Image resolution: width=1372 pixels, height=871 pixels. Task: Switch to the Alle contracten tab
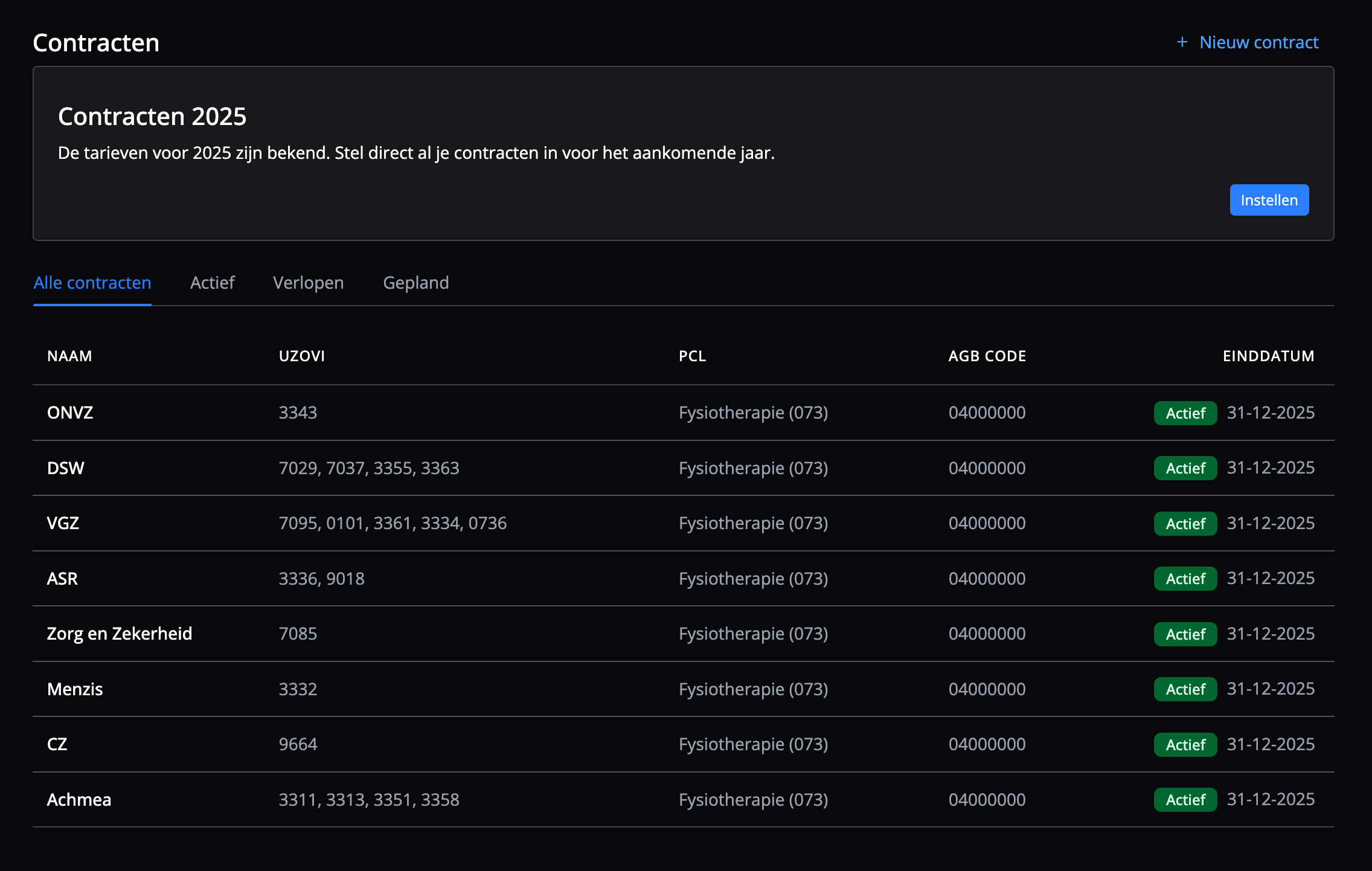[x=92, y=283]
